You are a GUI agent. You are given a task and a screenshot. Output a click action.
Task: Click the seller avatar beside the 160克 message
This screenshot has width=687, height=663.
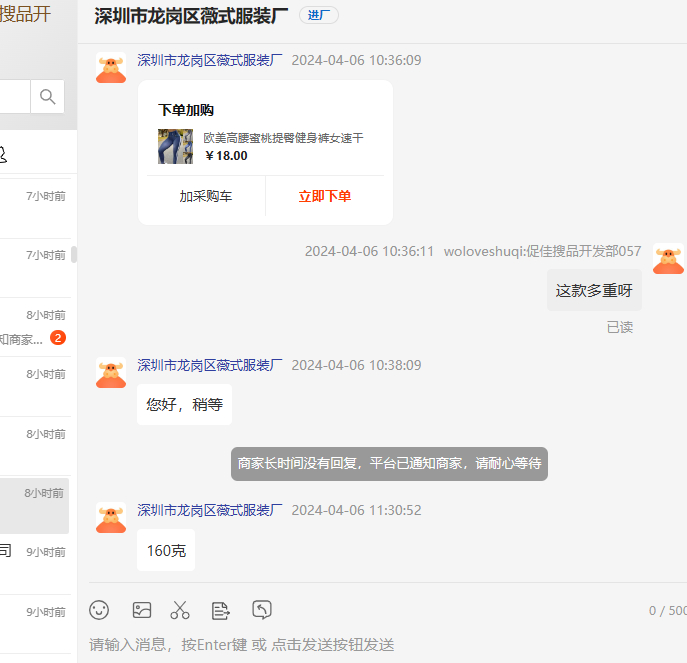click(x=111, y=518)
